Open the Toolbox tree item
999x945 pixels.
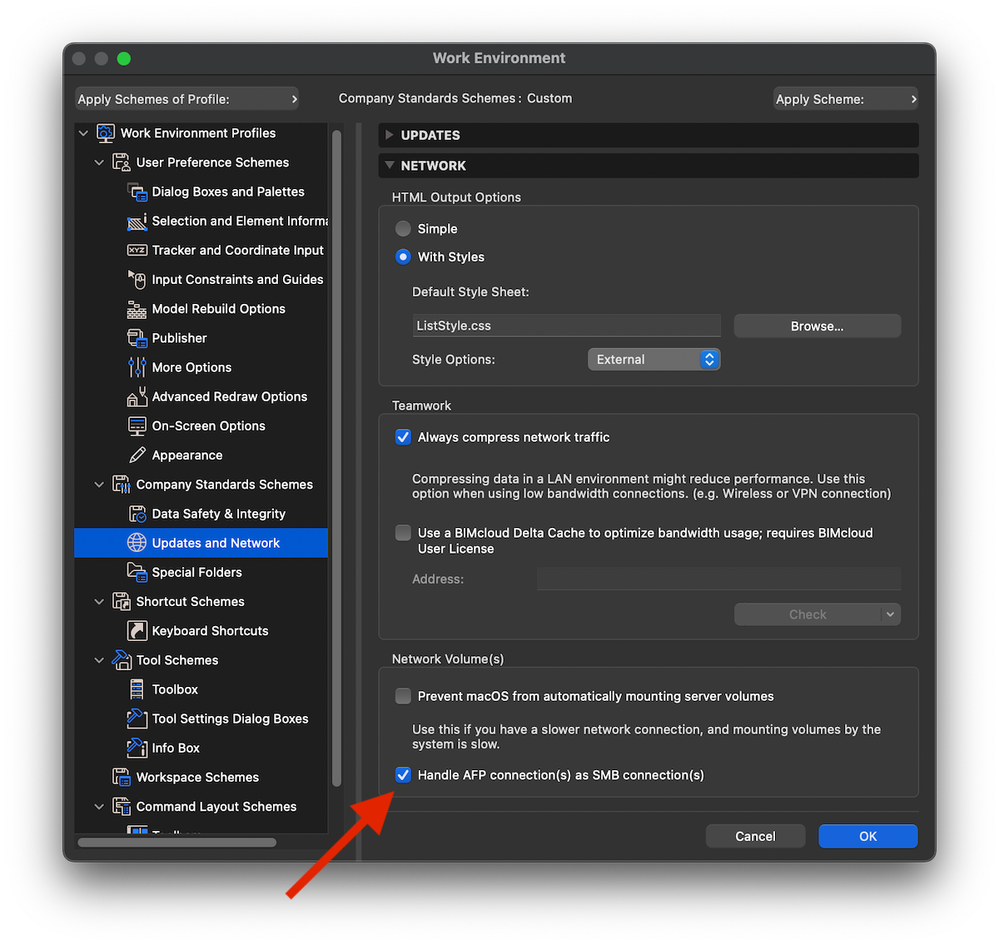tap(175, 689)
